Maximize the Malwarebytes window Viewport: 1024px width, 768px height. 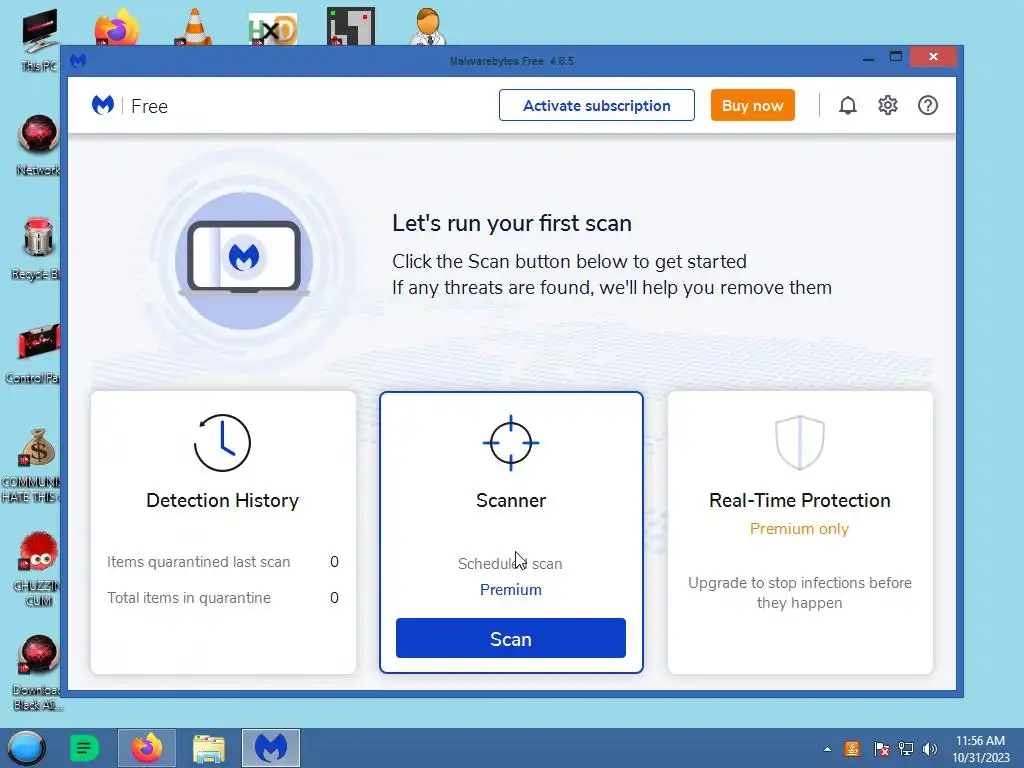896,57
